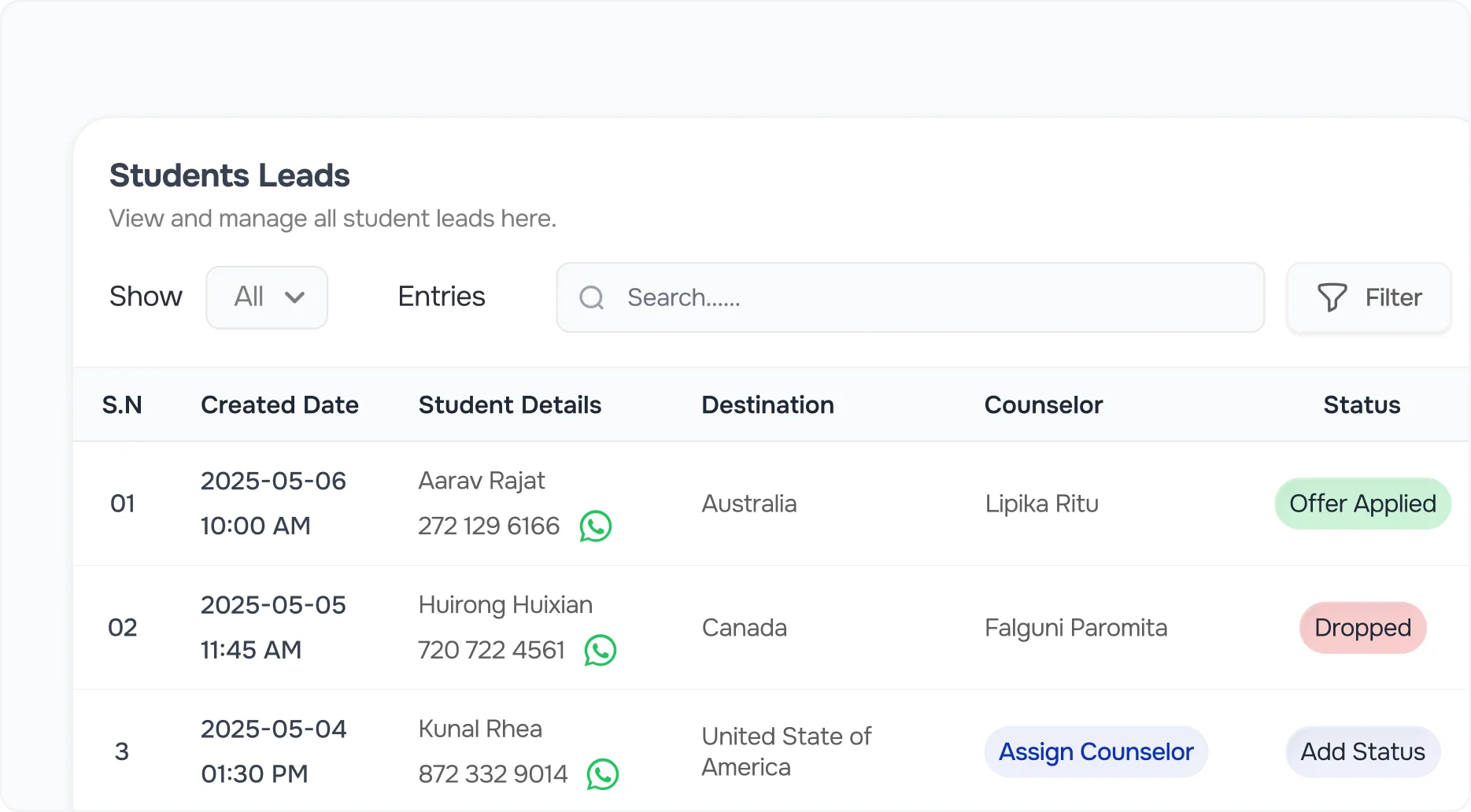Click WhatsApp icon beside Kunal Rhea's number
1471x812 pixels.
point(602,774)
